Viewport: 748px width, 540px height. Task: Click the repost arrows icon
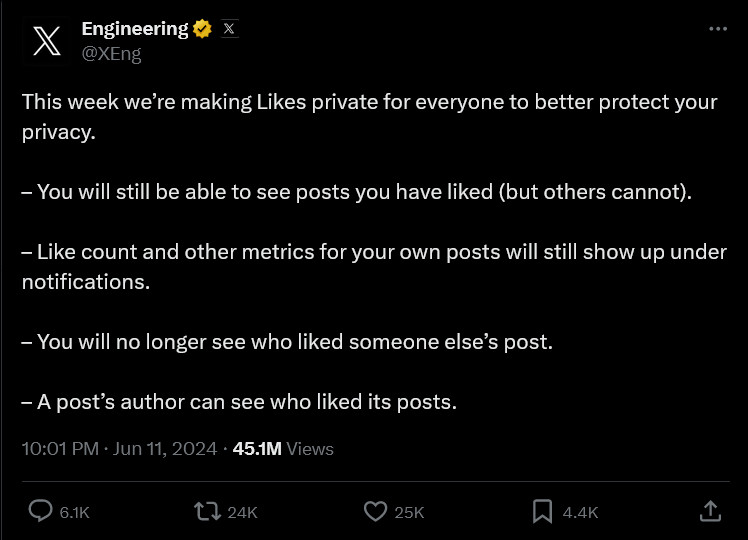[x=208, y=511]
